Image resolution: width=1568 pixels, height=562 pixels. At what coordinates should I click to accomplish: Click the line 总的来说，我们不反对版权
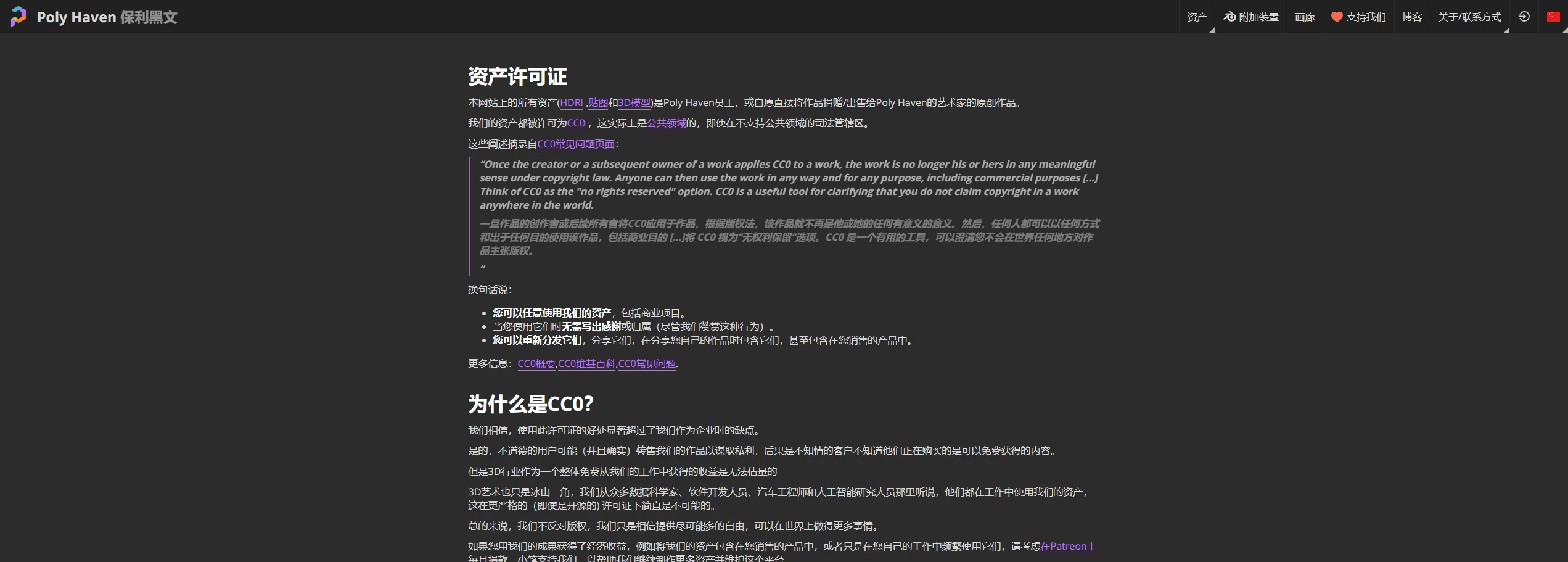pyautogui.click(x=675, y=526)
